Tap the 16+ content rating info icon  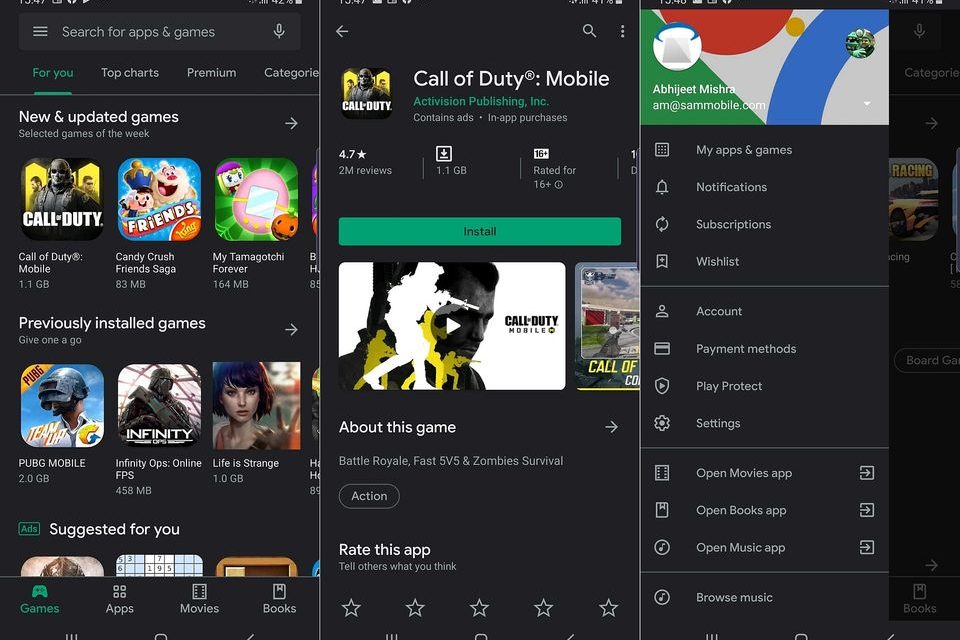[558, 184]
